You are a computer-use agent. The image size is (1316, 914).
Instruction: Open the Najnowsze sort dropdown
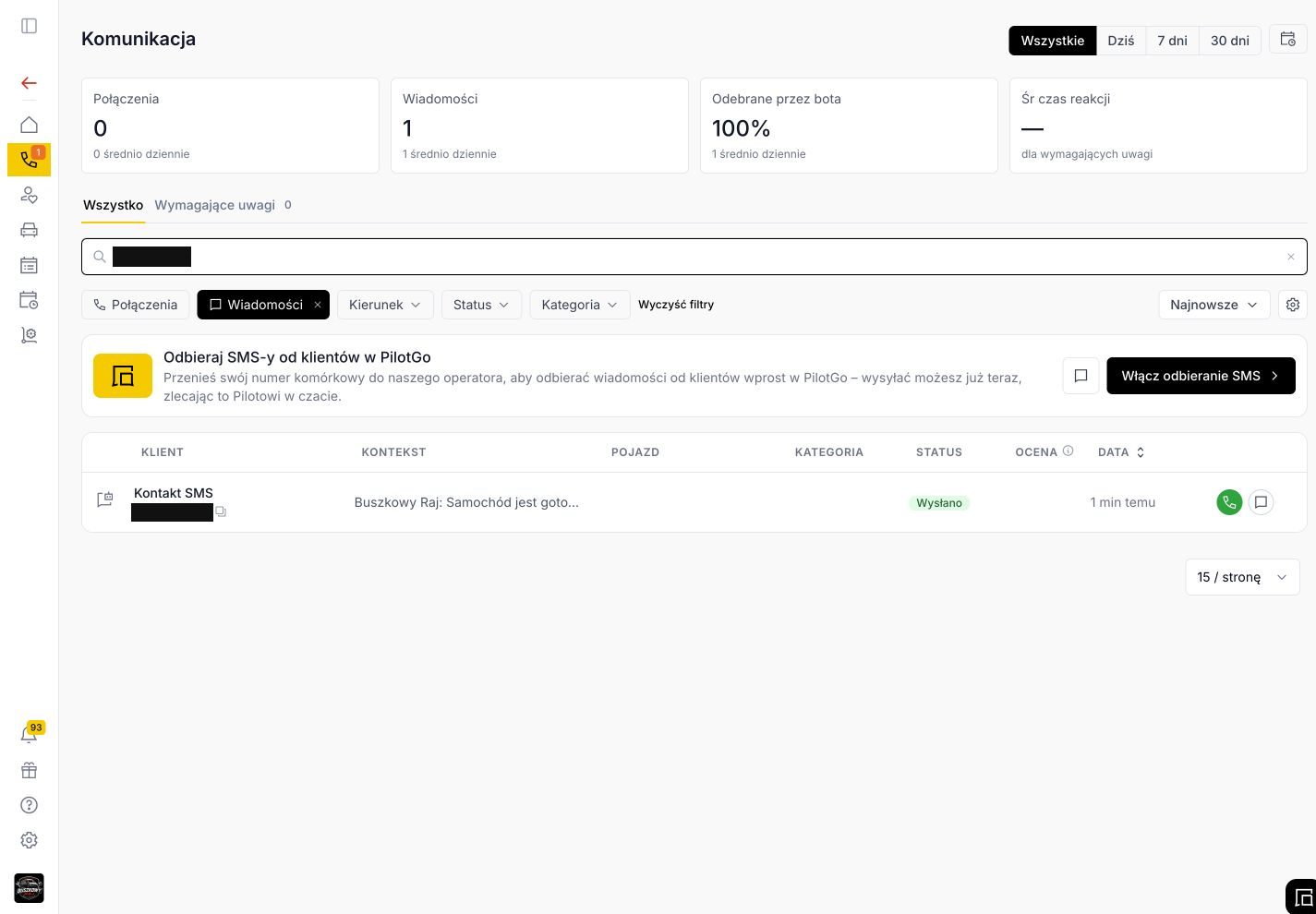[x=1214, y=305]
